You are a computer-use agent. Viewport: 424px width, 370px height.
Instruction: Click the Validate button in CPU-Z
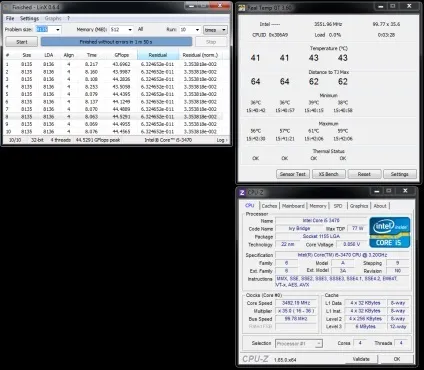pyautogui.click(x=361, y=359)
